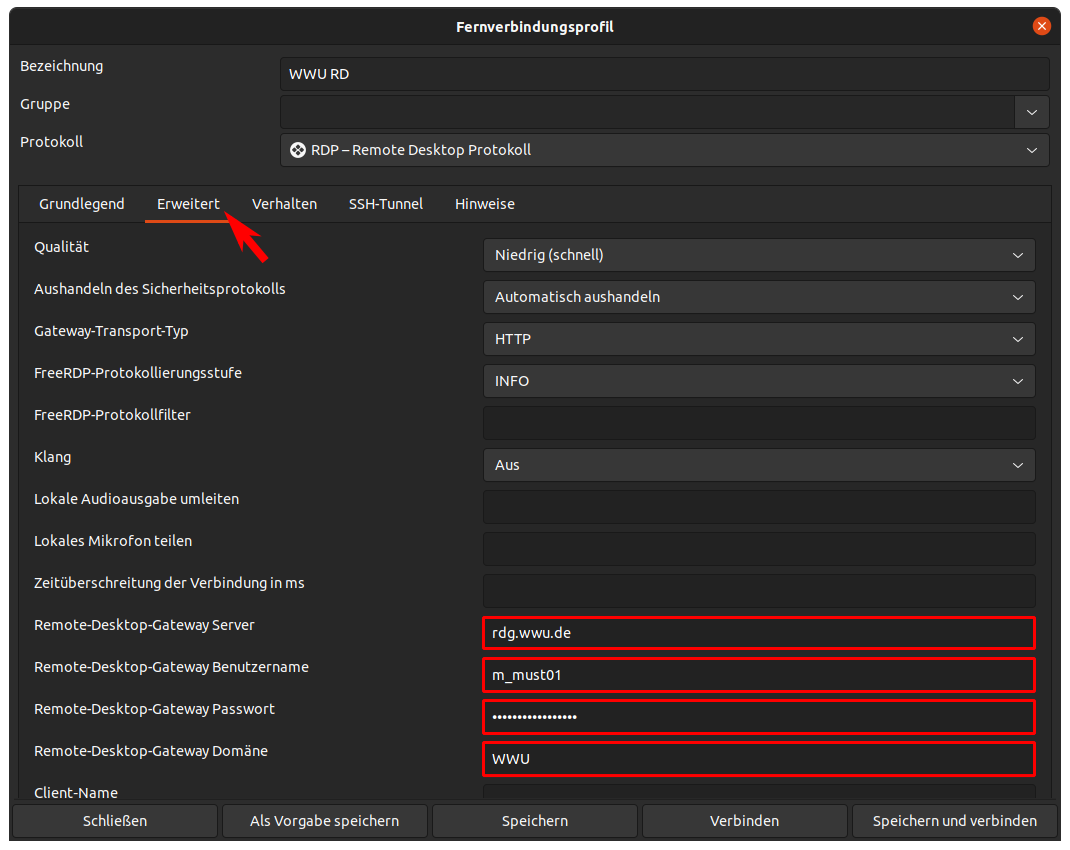Viewport: 1070px width, 850px height.
Task: Select the Erweitert tab
Action: click(x=188, y=204)
